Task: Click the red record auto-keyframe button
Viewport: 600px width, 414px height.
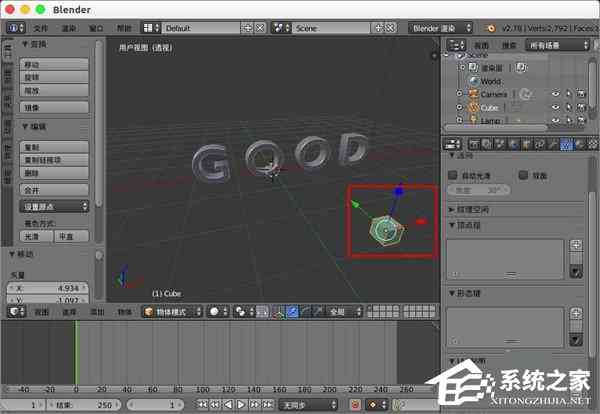Action: tap(355, 404)
